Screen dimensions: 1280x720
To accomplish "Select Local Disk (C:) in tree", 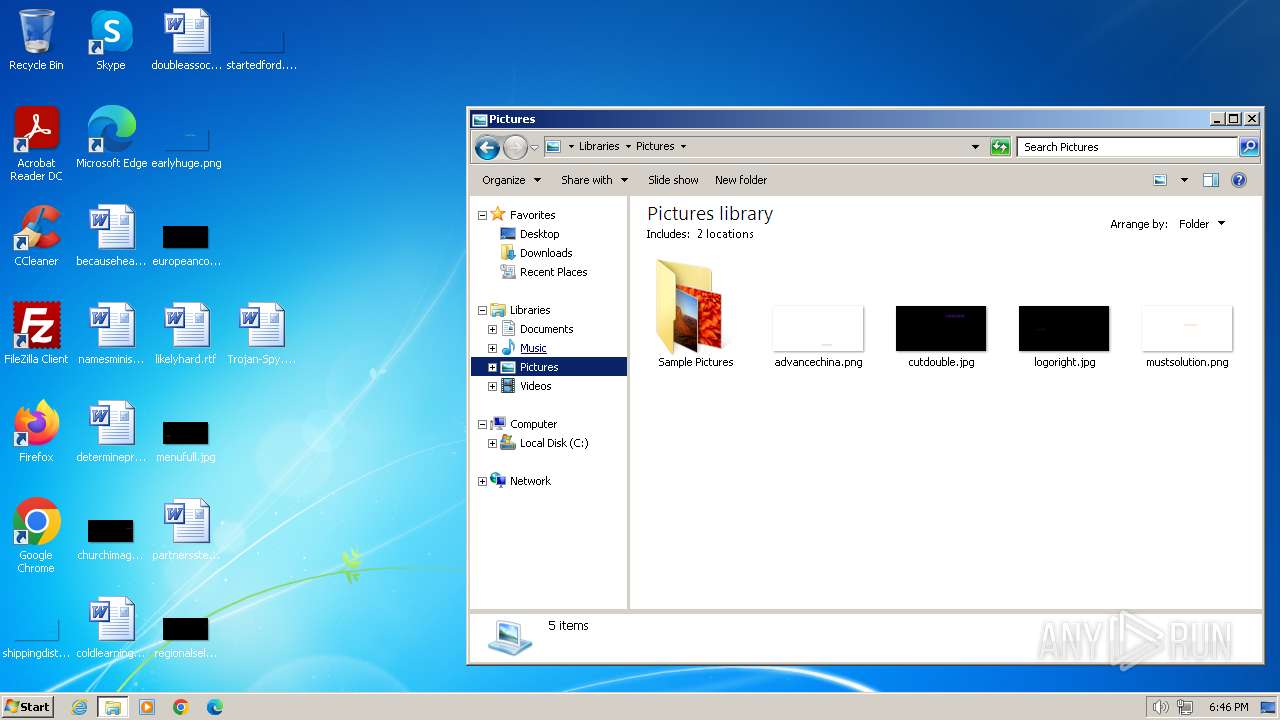I will [554, 443].
